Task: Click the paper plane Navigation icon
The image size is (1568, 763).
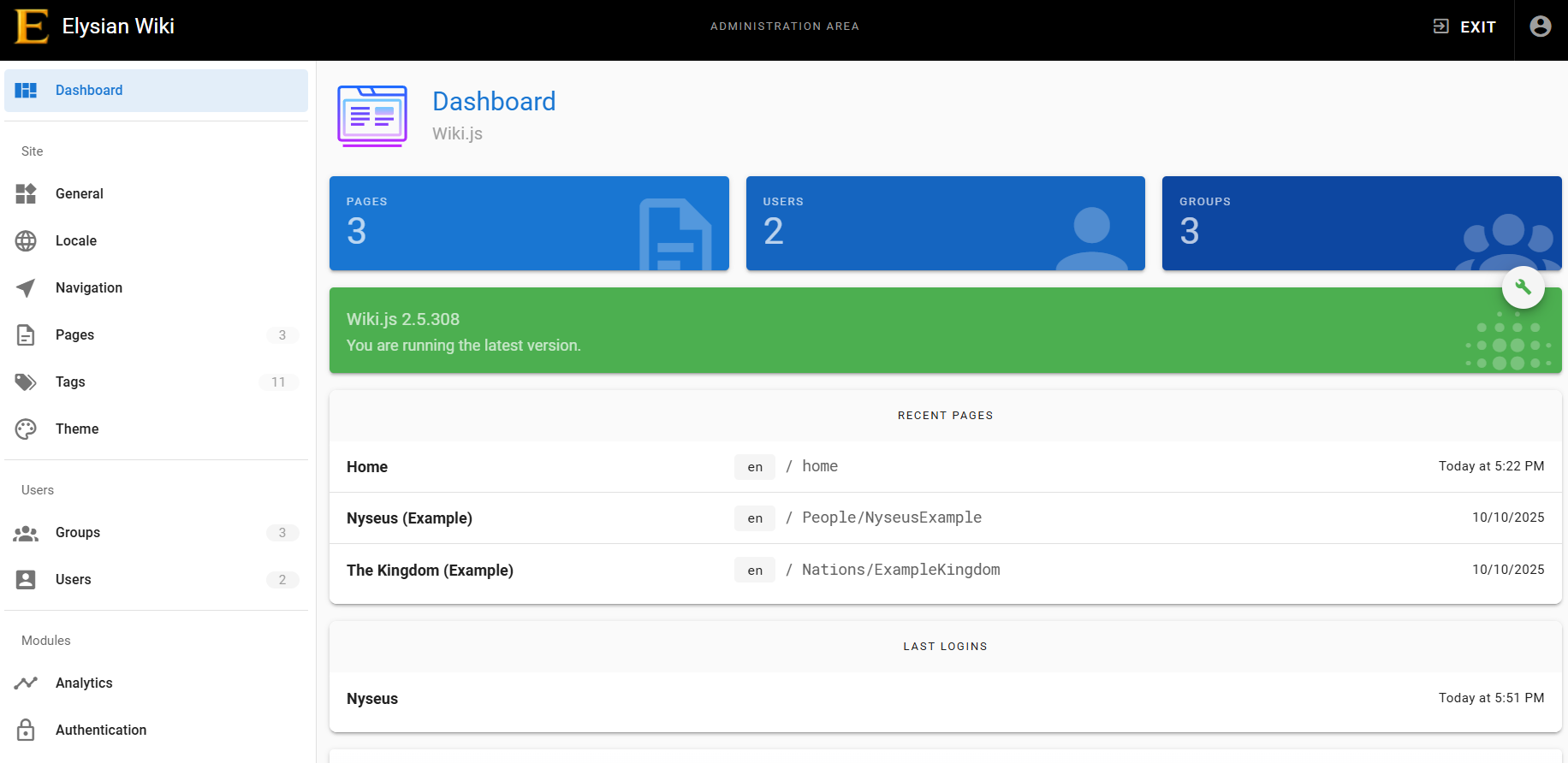Action: (26, 288)
